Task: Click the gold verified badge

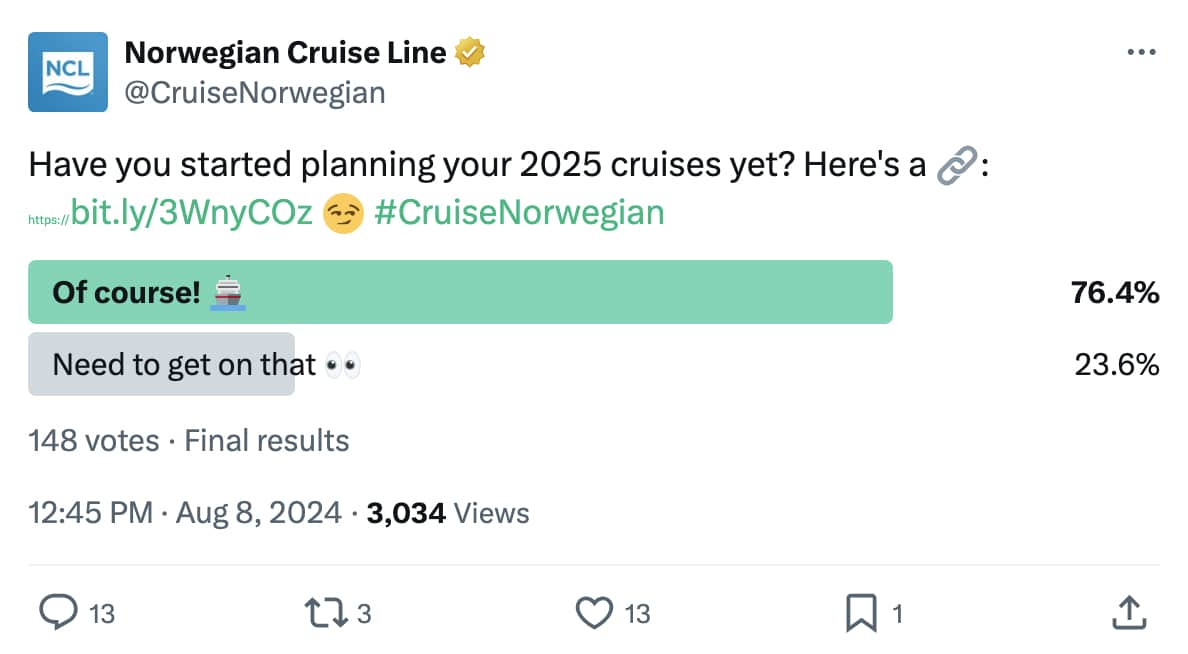Action: [470, 52]
